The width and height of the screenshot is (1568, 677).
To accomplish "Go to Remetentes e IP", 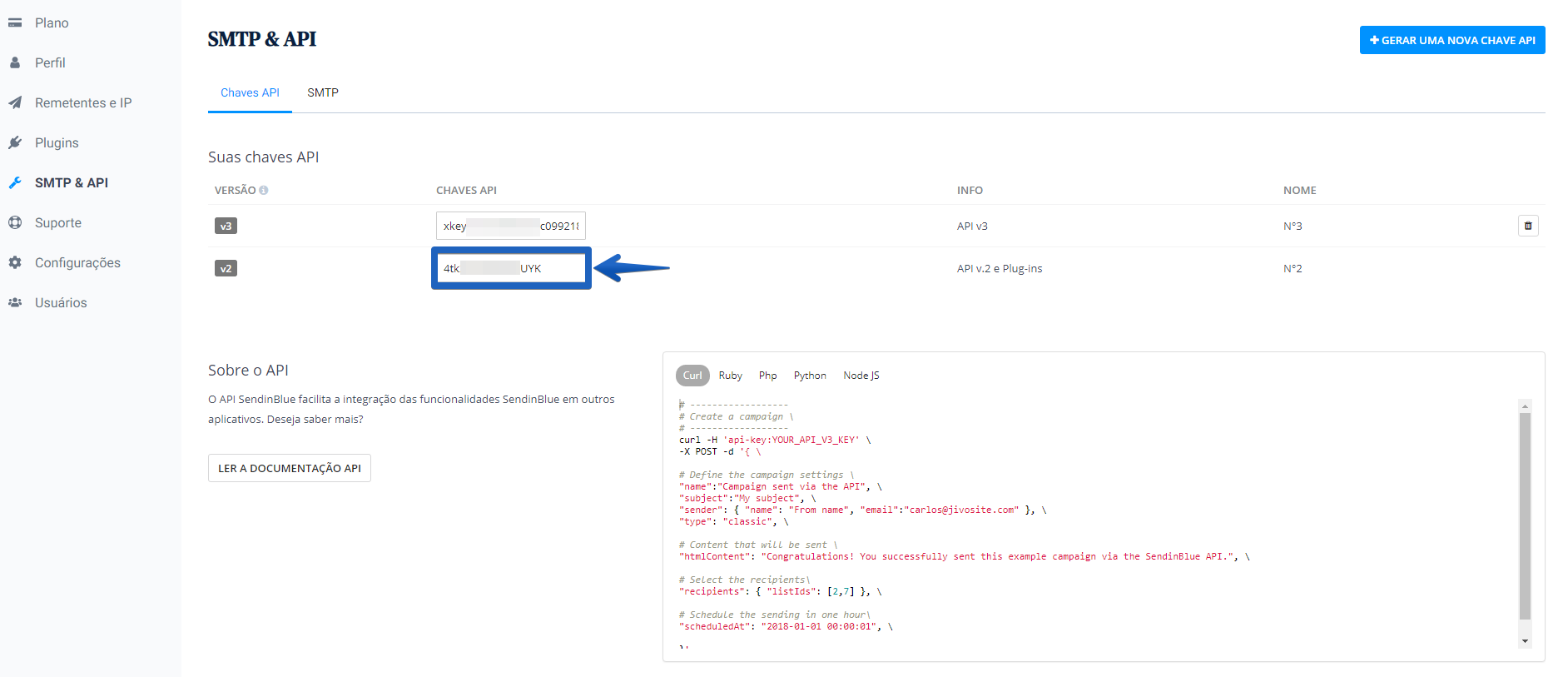I will [x=83, y=102].
